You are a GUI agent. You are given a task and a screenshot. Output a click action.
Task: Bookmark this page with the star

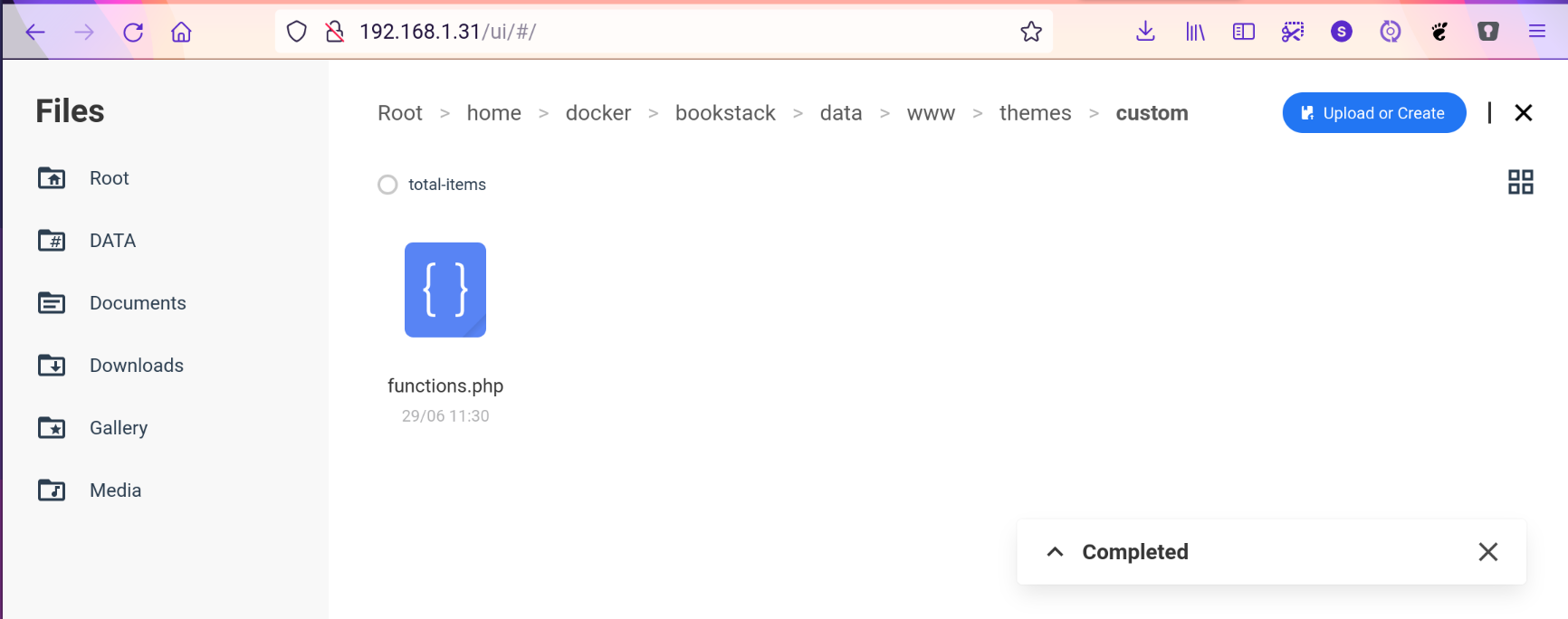[x=1031, y=31]
